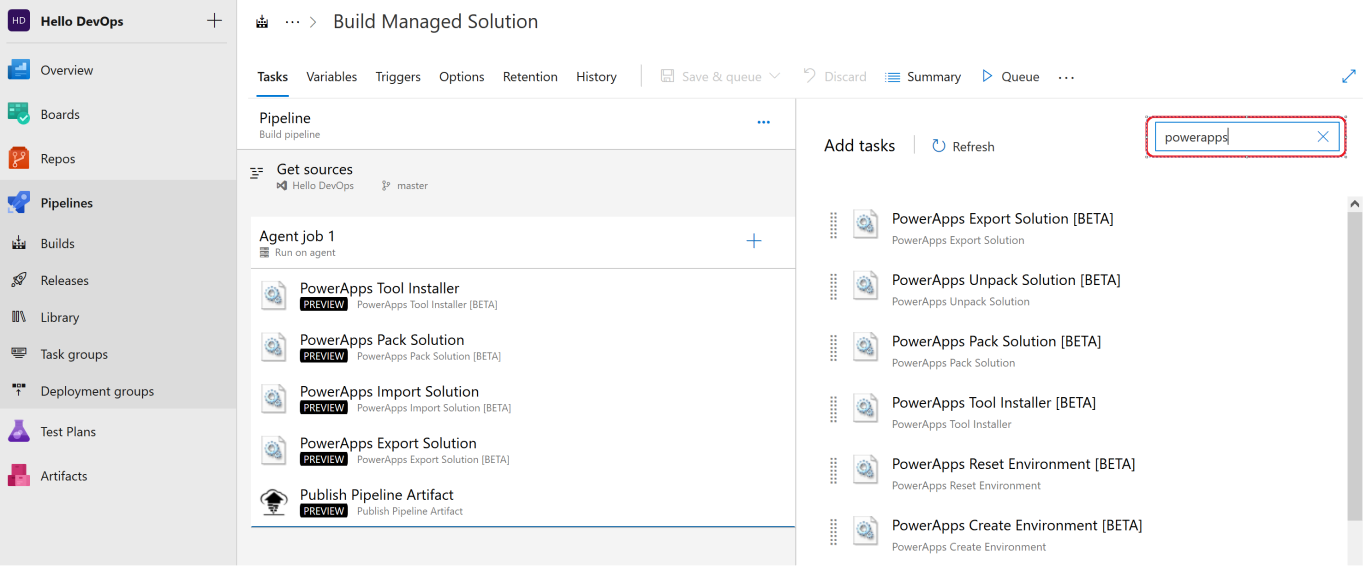The width and height of the screenshot is (1366, 570).
Task: Open the Overview hub icon
Action: pos(19,70)
